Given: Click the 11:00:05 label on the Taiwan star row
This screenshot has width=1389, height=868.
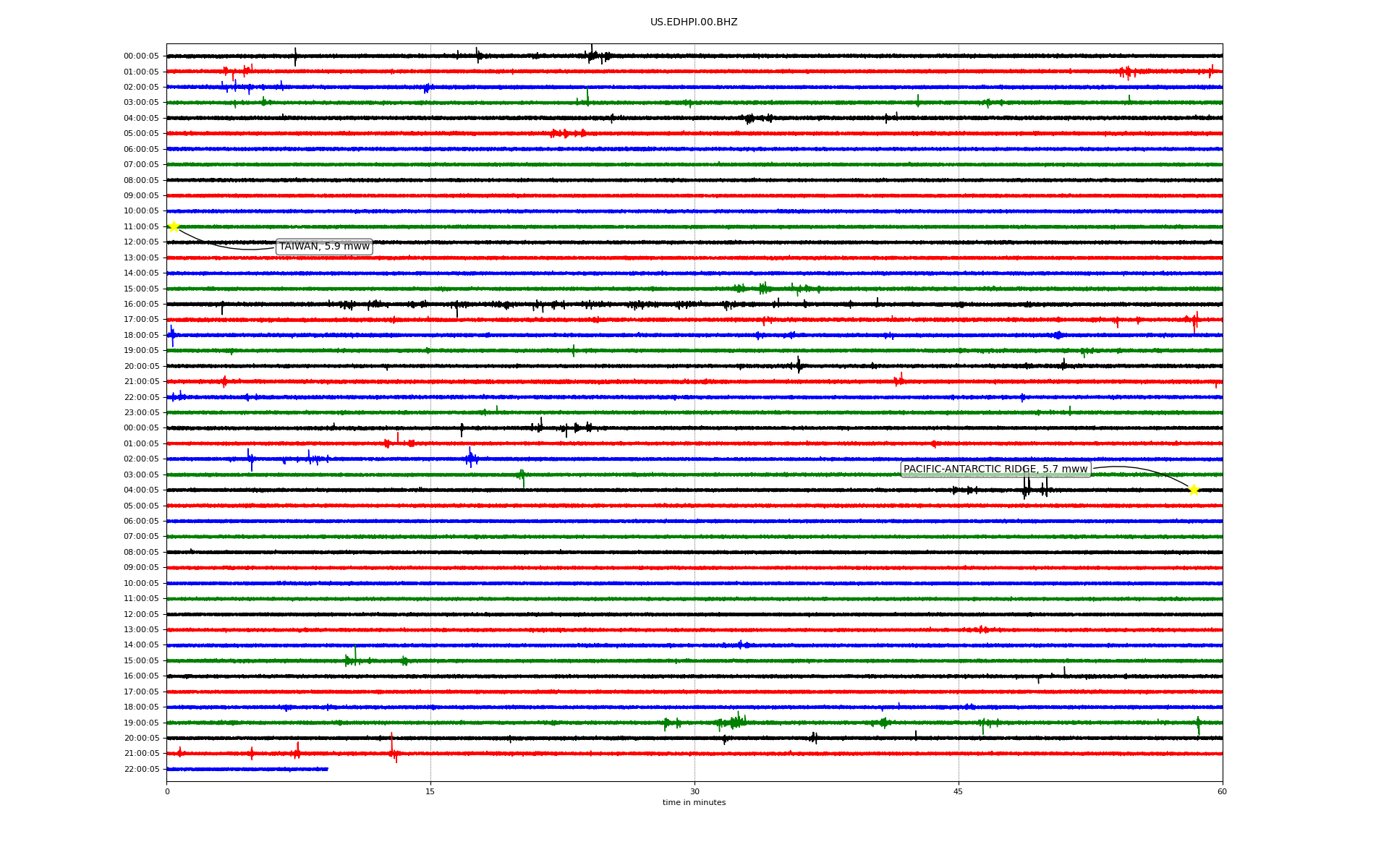Looking at the screenshot, I should pos(141,227).
